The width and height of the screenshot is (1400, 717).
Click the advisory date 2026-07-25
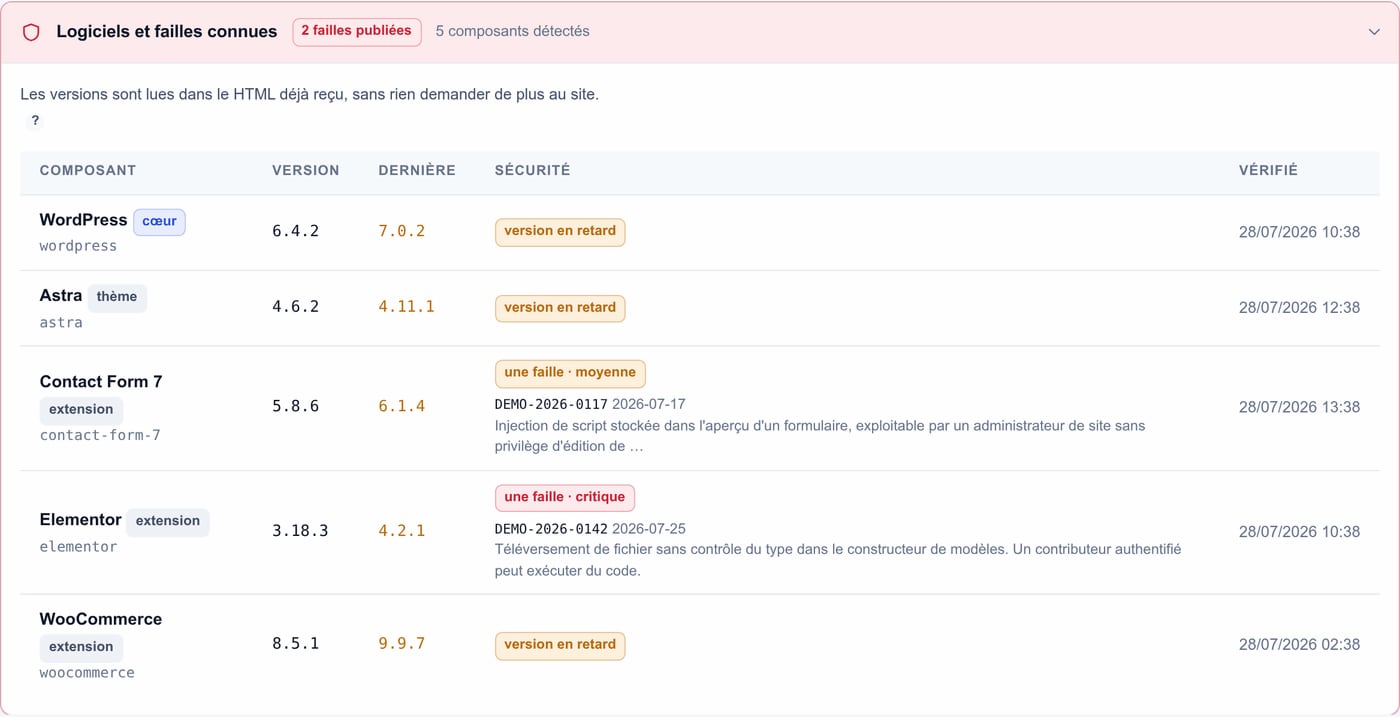pos(648,529)
